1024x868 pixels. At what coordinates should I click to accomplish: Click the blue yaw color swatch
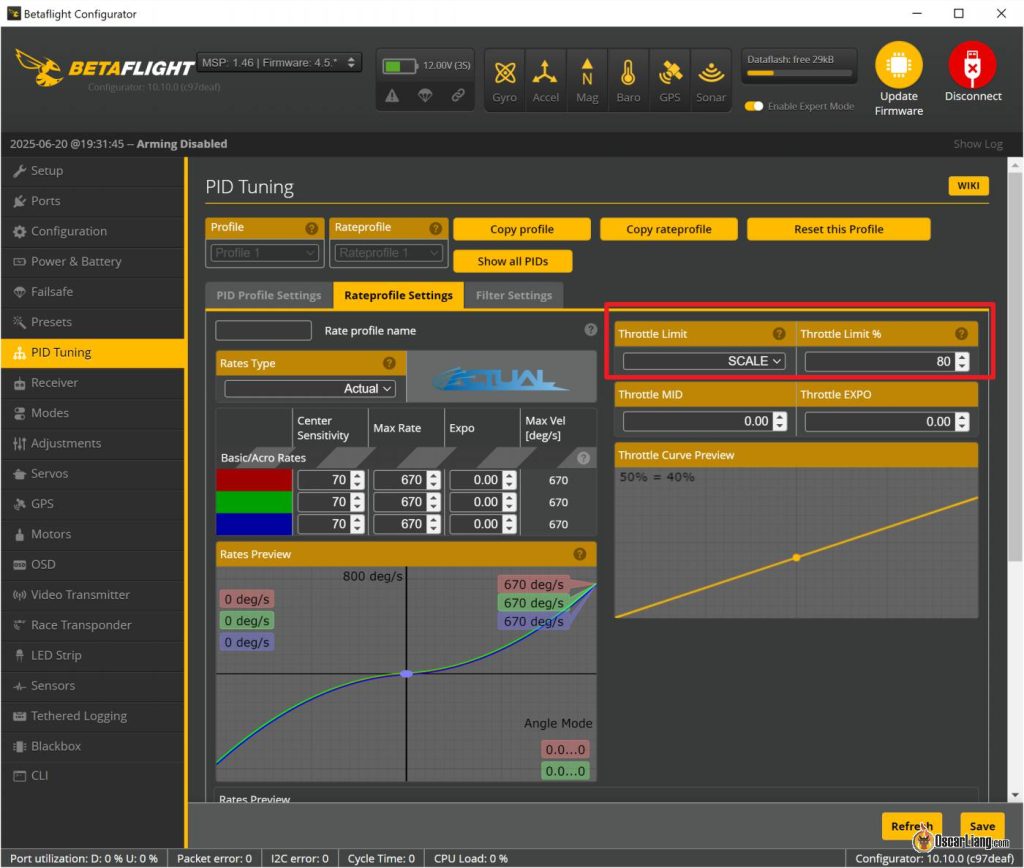254,524
